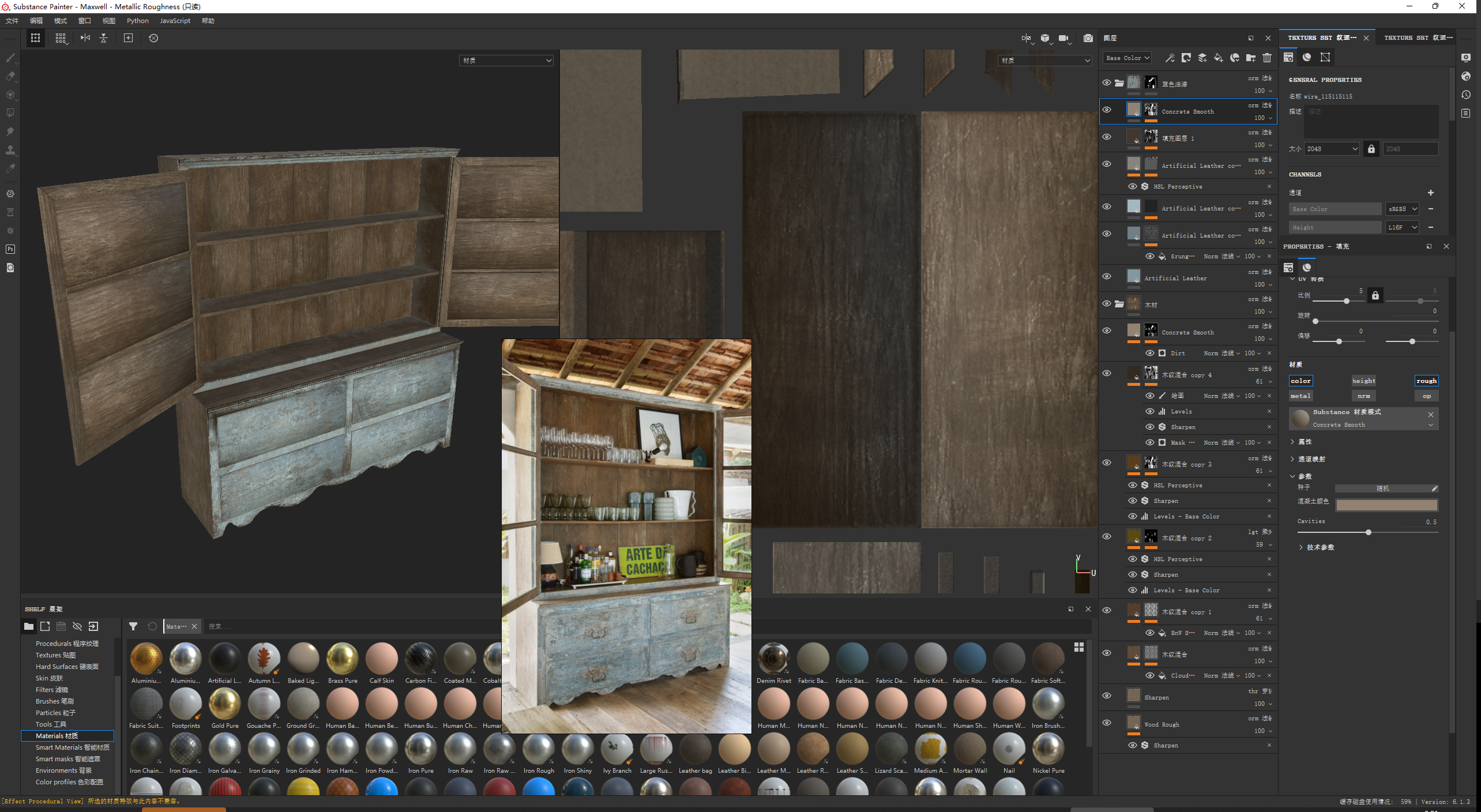Open the Python menu
The image size is (1481, 812).
[137, 21]
